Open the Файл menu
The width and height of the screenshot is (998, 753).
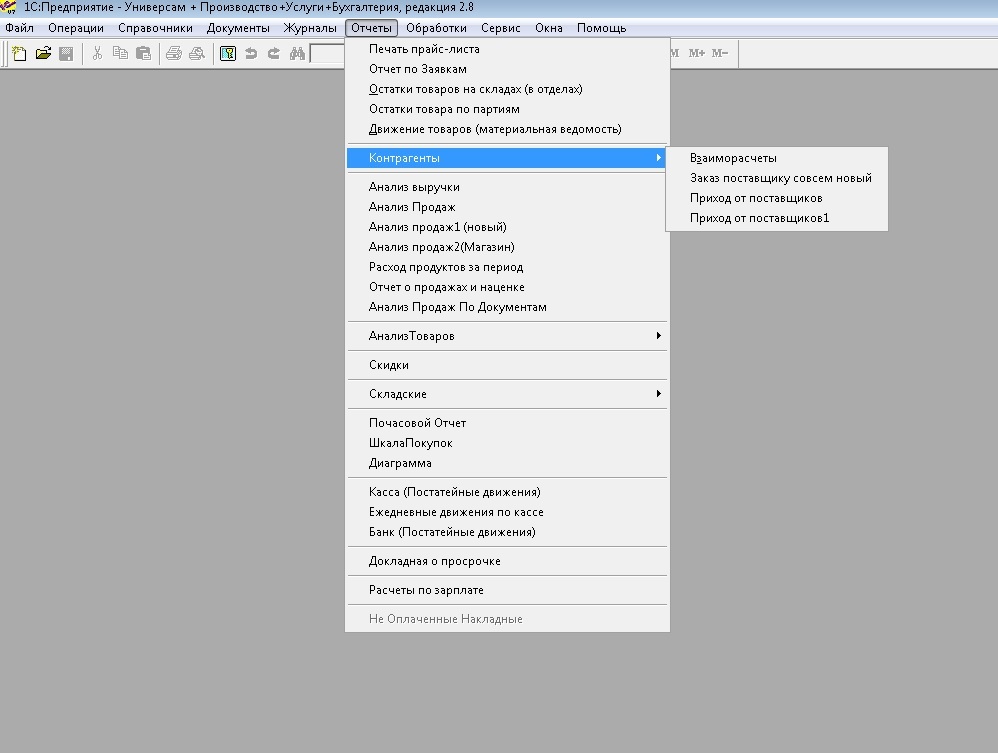pyautogui.click(x=19, y=28)
